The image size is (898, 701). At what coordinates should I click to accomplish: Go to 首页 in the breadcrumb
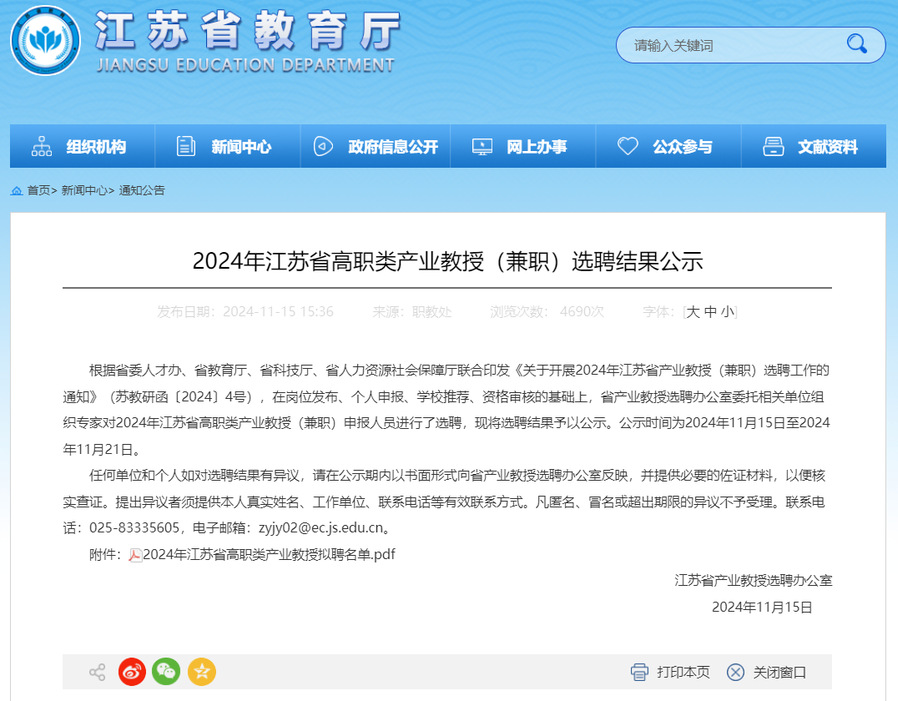(x=38, y=190)
